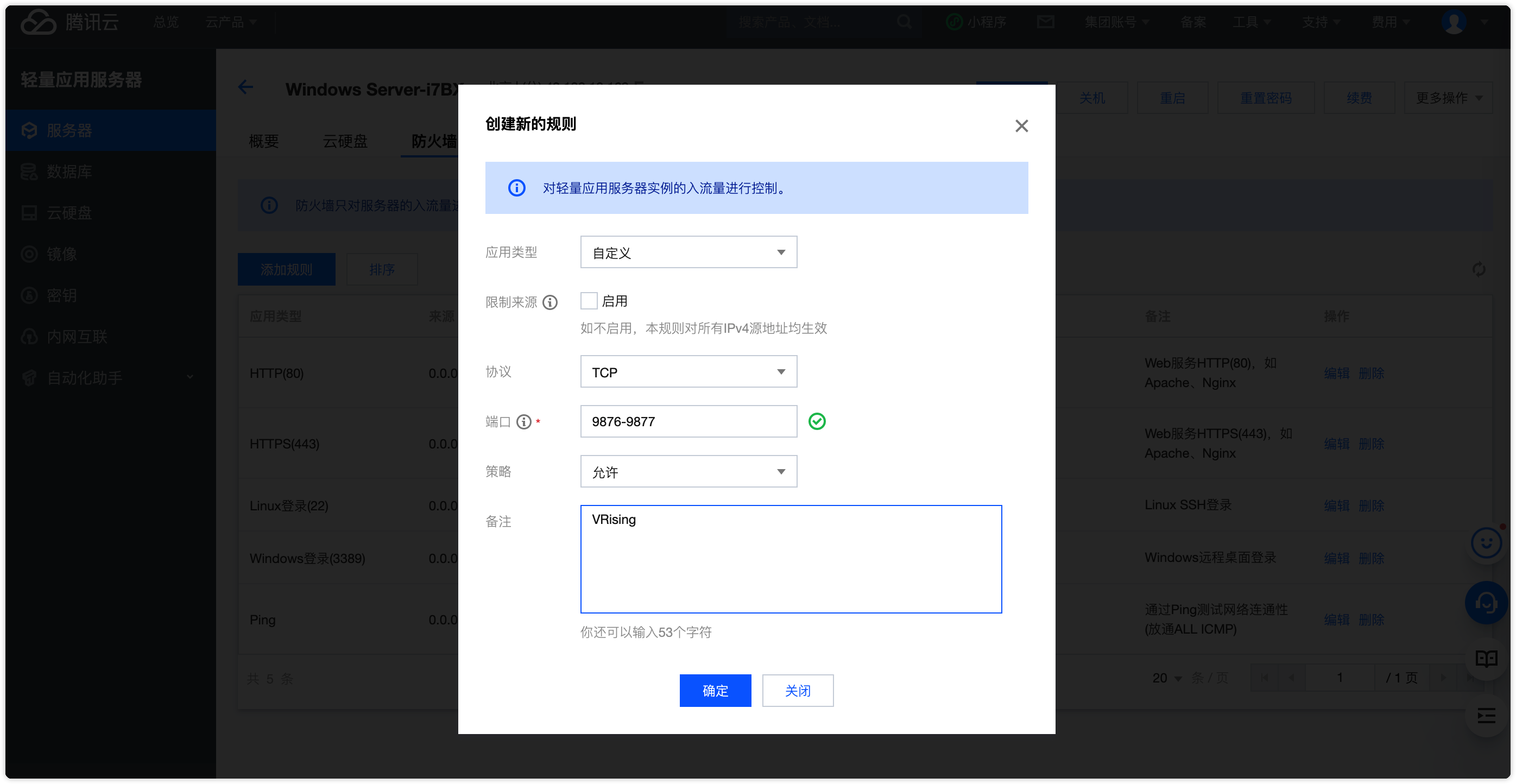
Task: Open the customer service headset icon
Action: coord(1486,603)
